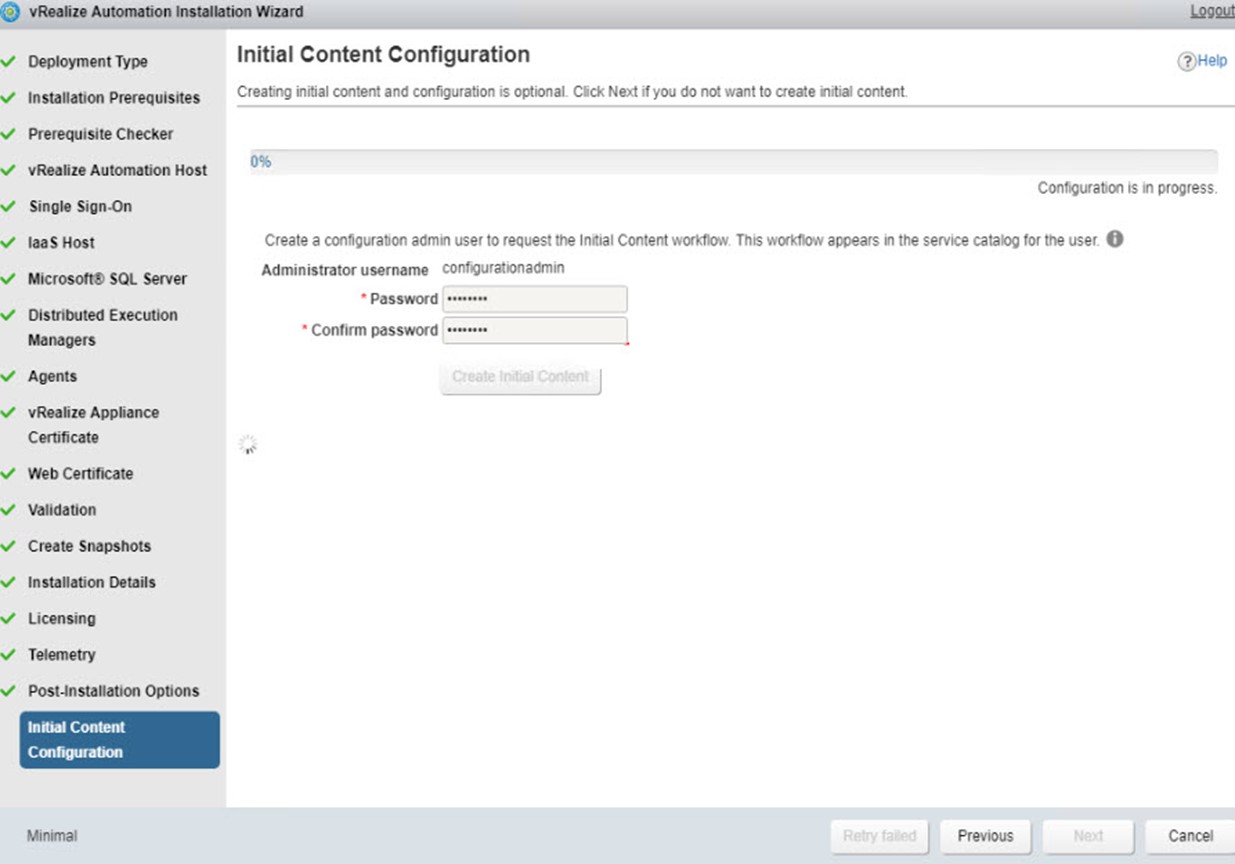Click the green checkmark beside Deployment Type

tap(8, 61)
